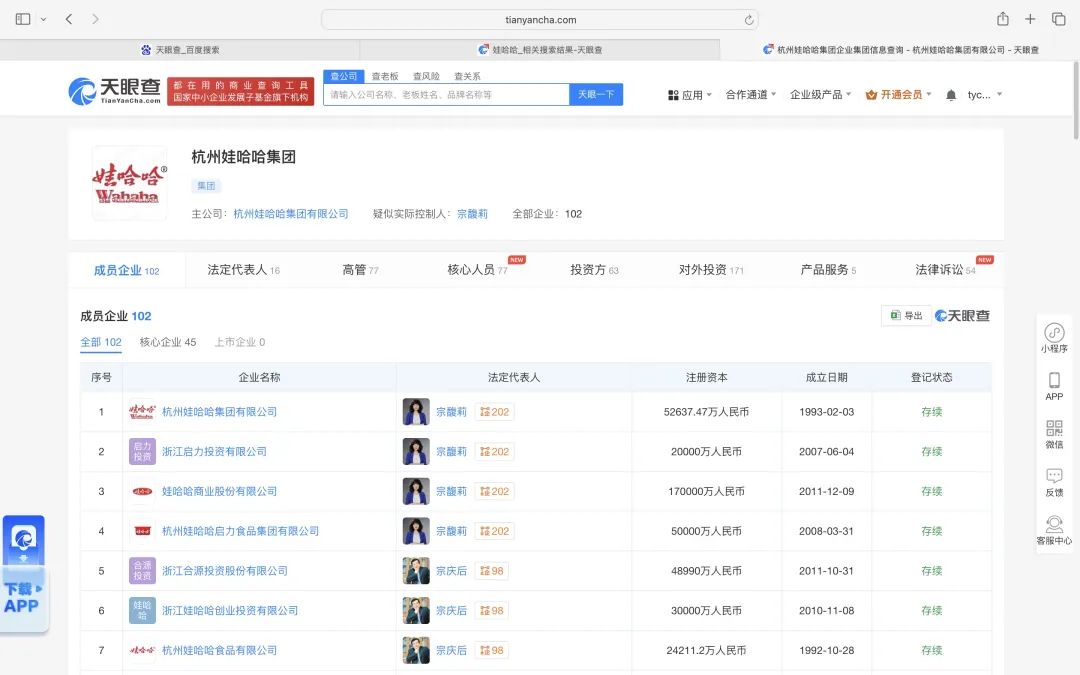Switch to the 娃哈哈_相关搜索结果 browser tab
Image resolution: width=1080 pixels, height=675 pixels.
tap(540, 50)
